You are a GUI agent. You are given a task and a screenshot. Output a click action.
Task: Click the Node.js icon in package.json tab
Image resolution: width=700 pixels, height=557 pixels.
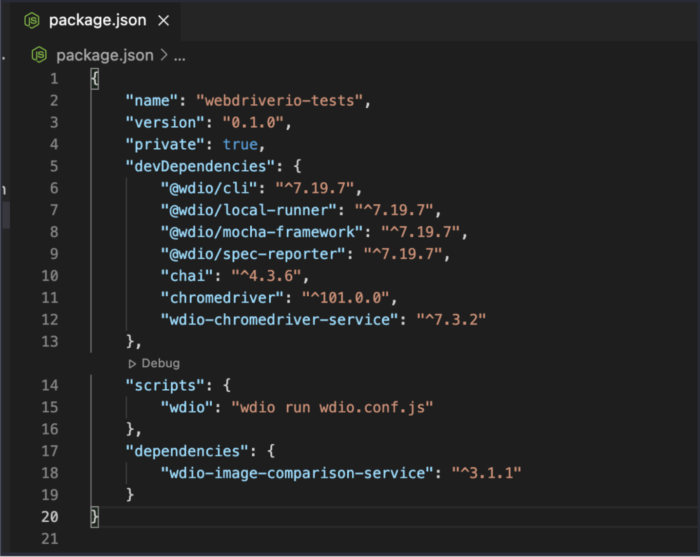[x=32, y=20]
